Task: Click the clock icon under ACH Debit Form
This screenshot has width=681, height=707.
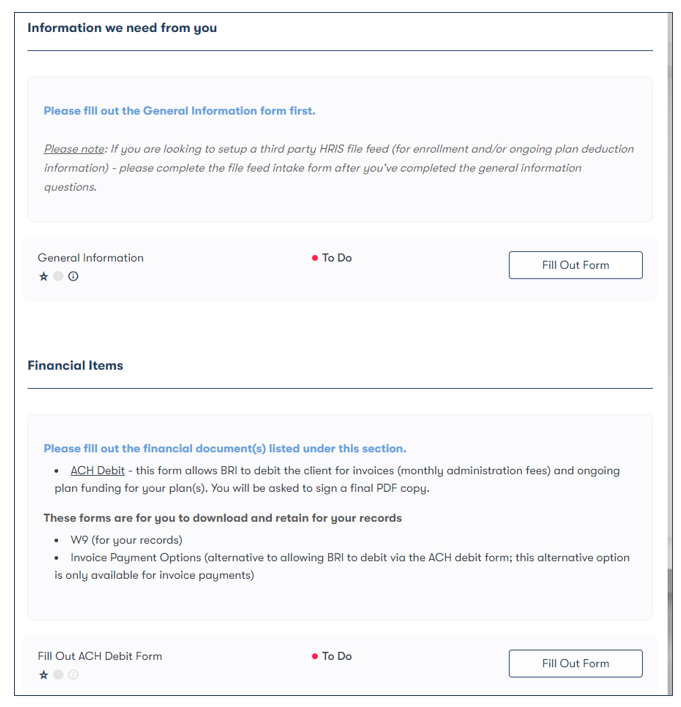Action: 58,675
